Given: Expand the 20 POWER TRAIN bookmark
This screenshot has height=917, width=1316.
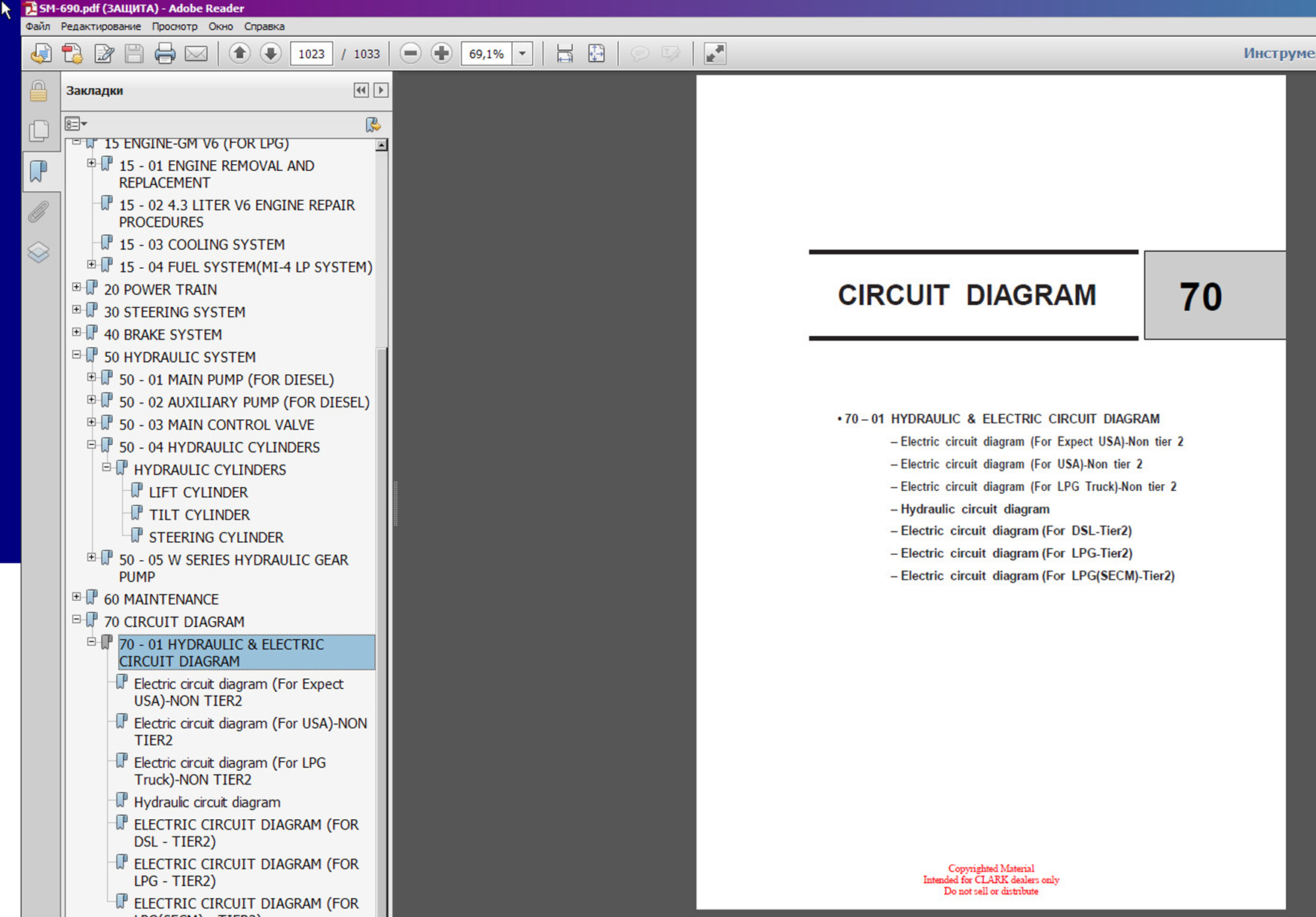Looking at the screenshot, I should (x=77, y=288).
